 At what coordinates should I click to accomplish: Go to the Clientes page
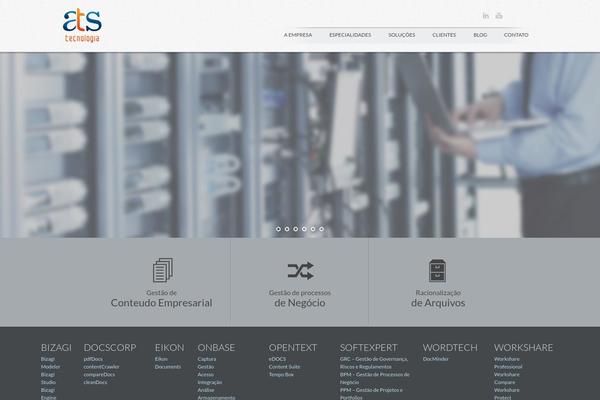pyautogui.click(x=444, y=35)
